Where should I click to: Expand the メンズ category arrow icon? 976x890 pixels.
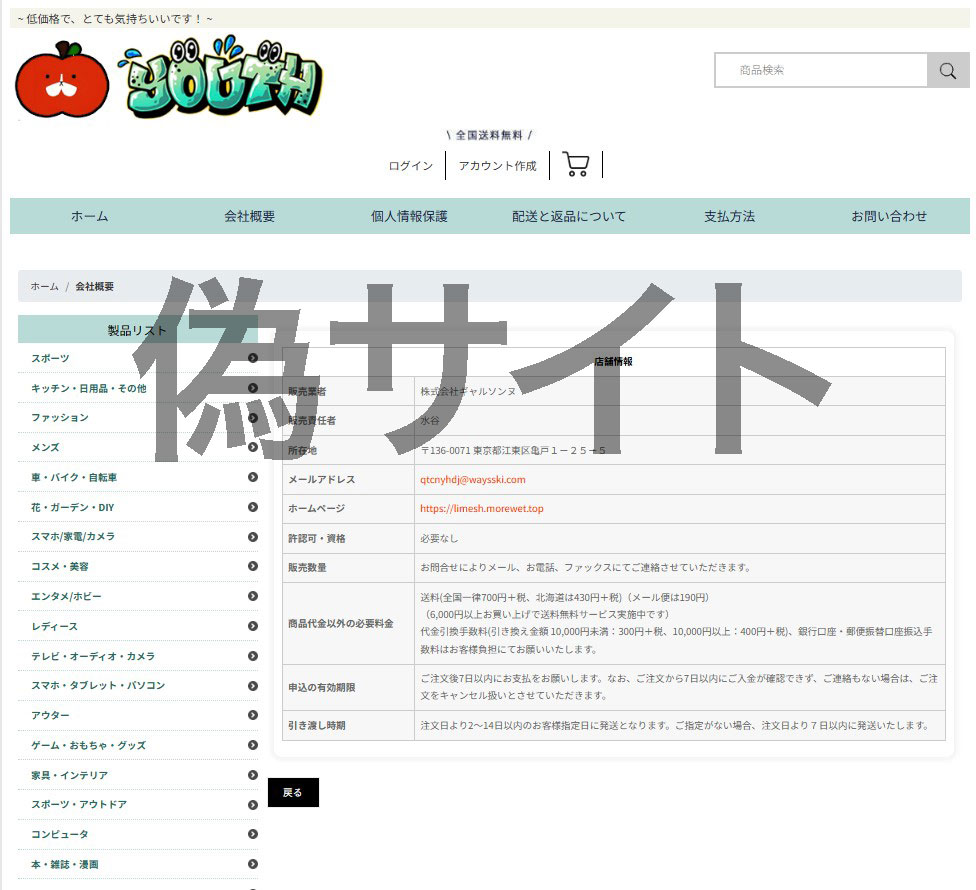pyautogui.click(x=253, y=448)
